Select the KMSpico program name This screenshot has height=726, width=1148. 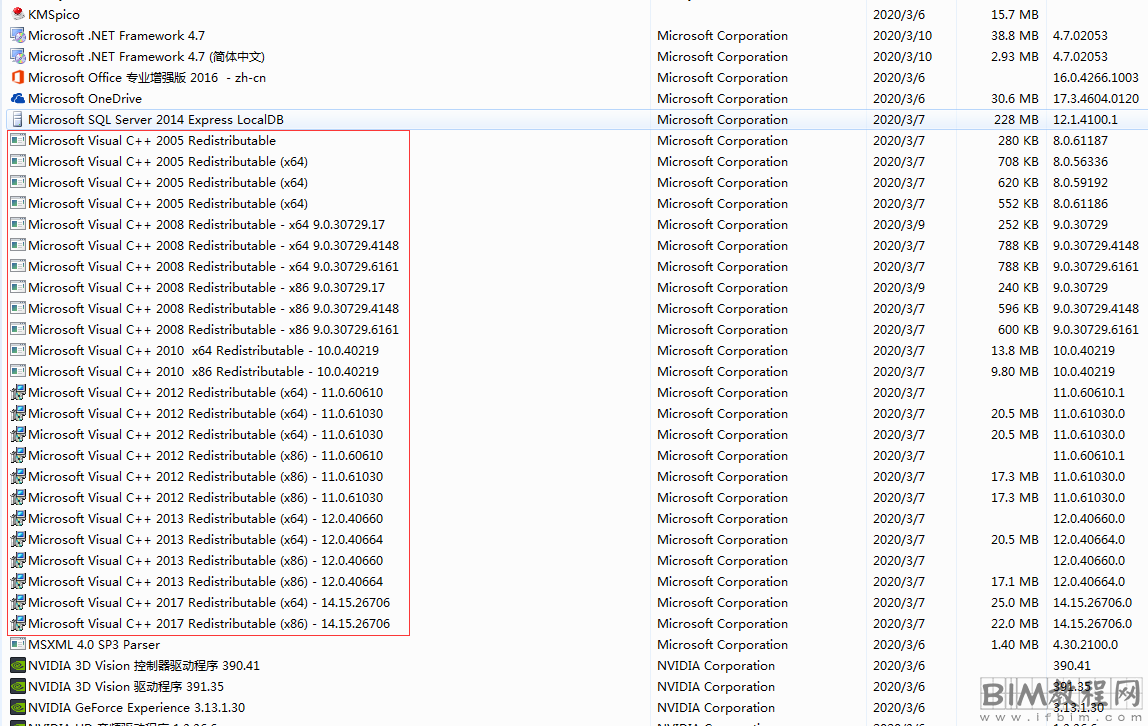pos(54,15)
